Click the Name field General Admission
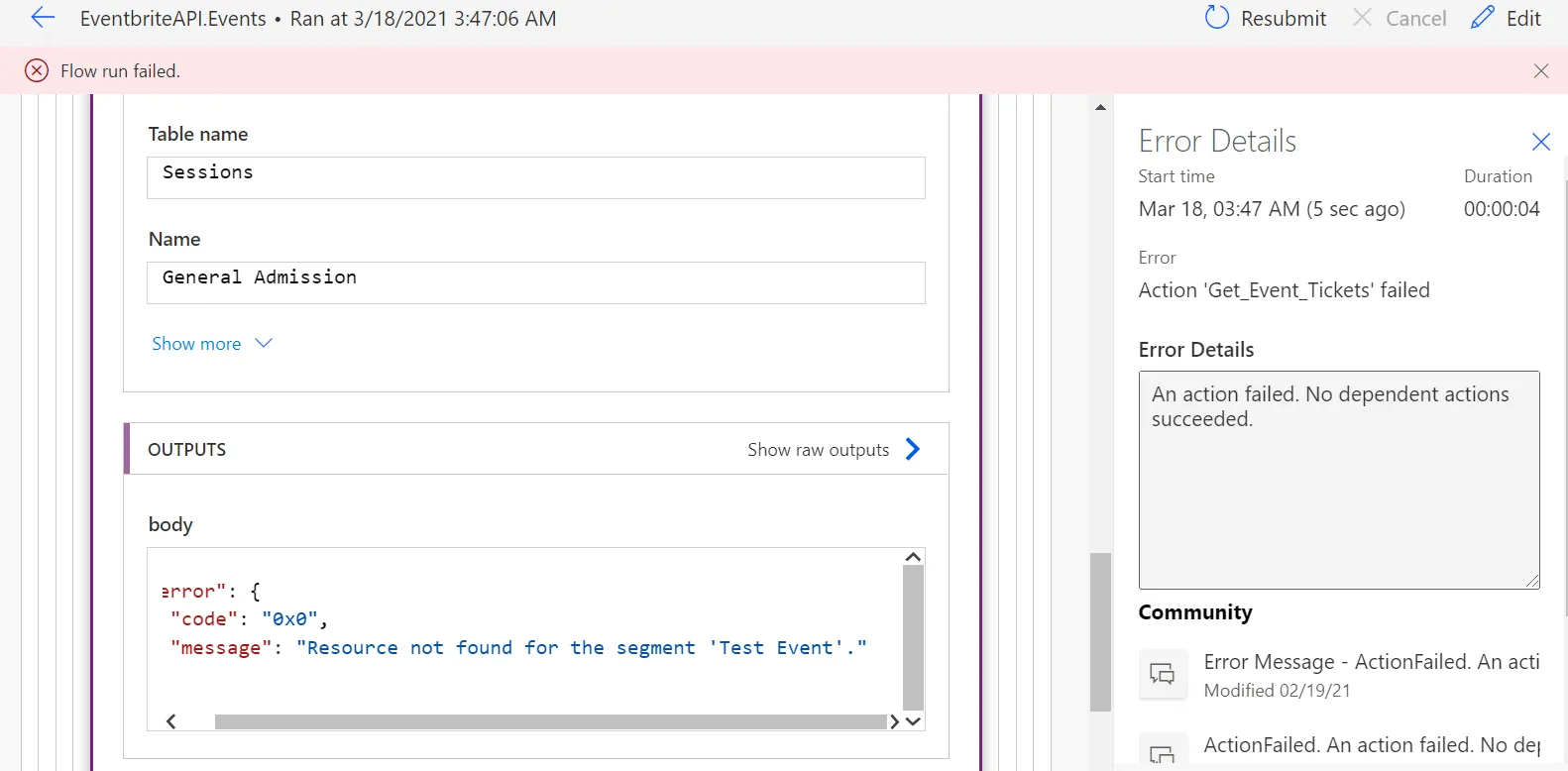 click(x=535, y=282)
